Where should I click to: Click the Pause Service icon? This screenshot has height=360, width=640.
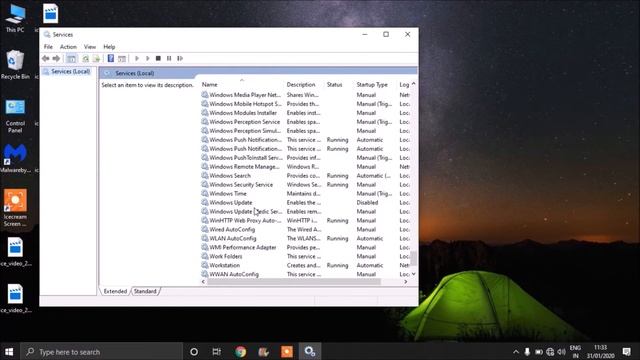tap(169, 58)
